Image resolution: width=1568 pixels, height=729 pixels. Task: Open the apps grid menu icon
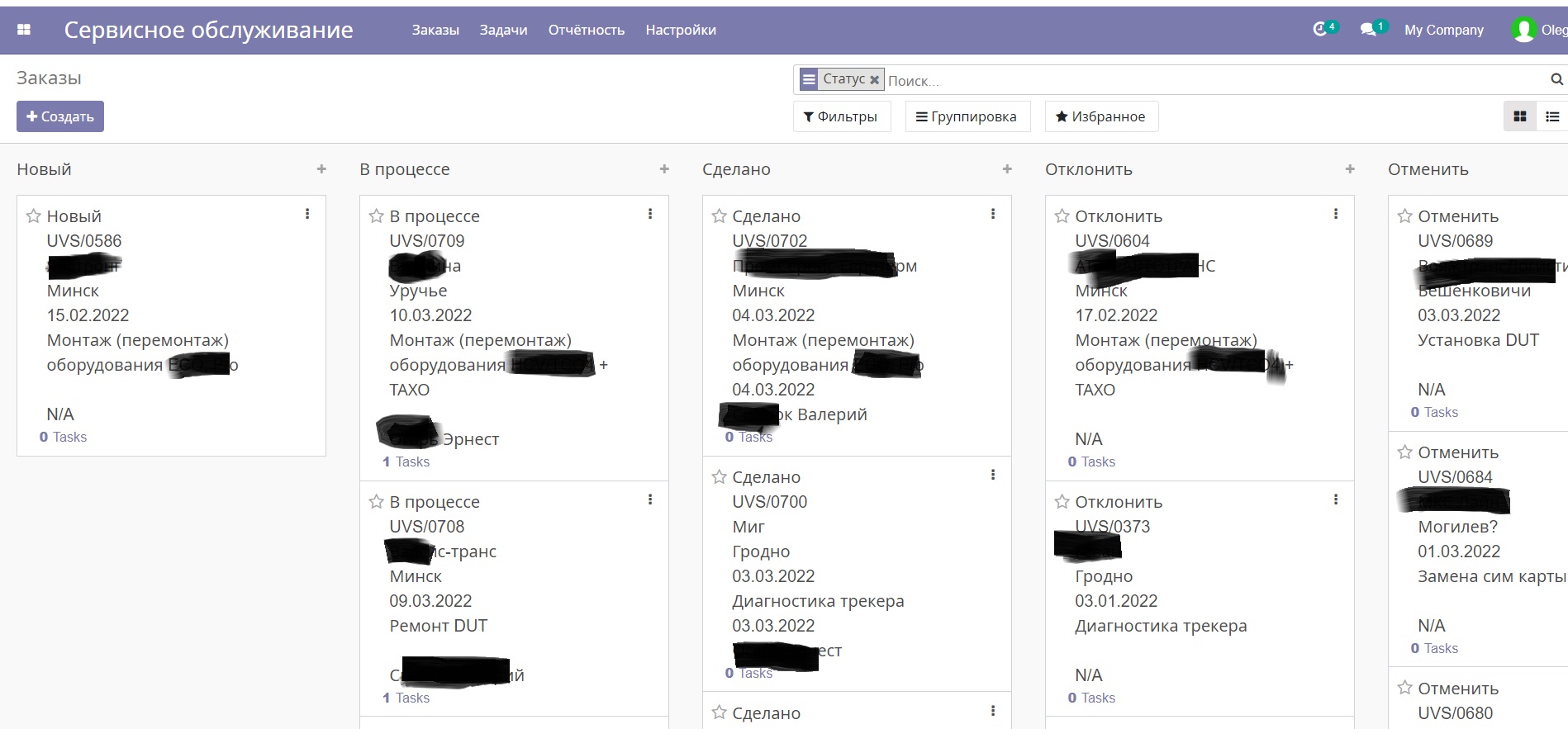click(24, 30)
